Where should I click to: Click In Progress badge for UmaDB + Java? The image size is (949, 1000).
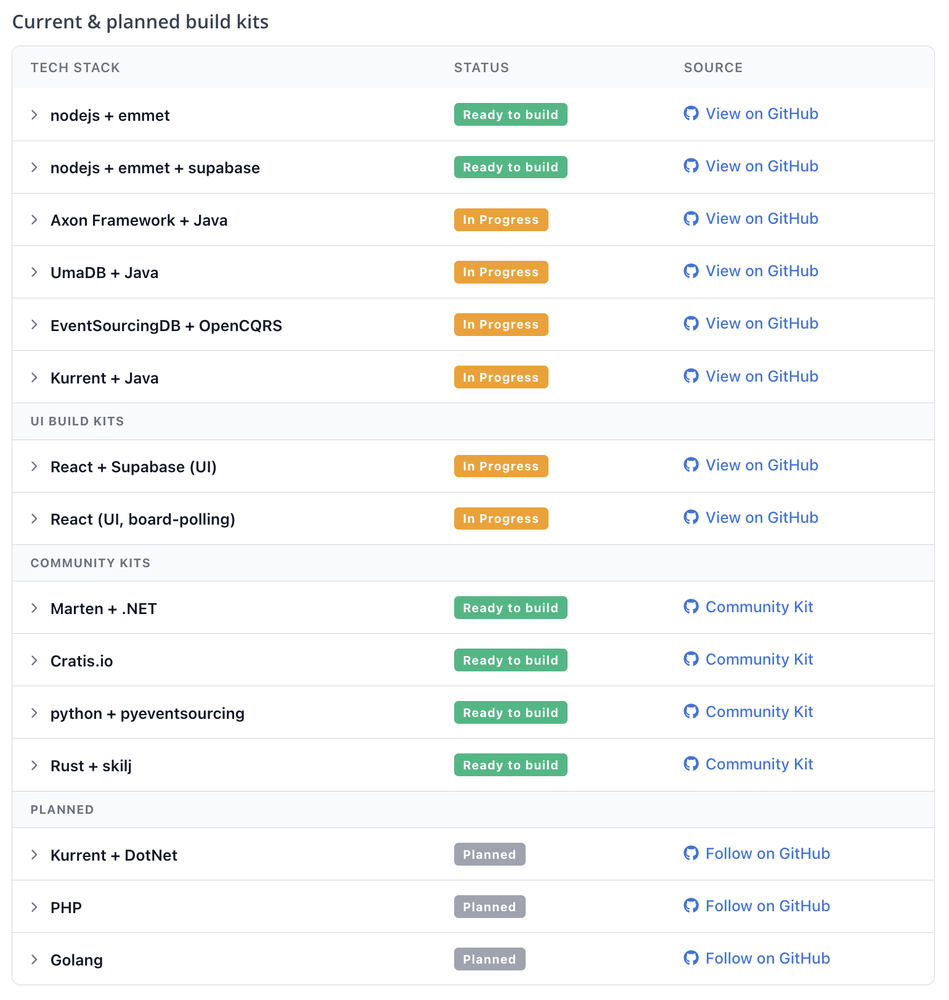(x=501, y=272)
